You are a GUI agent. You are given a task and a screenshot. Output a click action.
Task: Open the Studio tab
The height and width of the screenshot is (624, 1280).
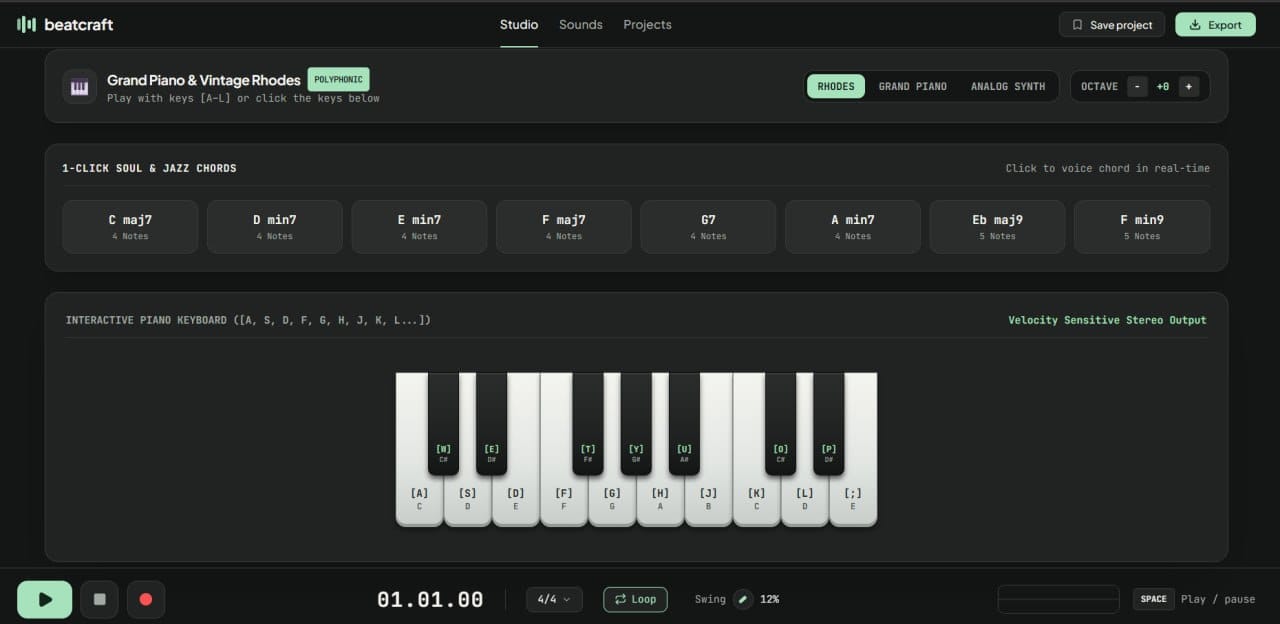[x=519, y=24]
